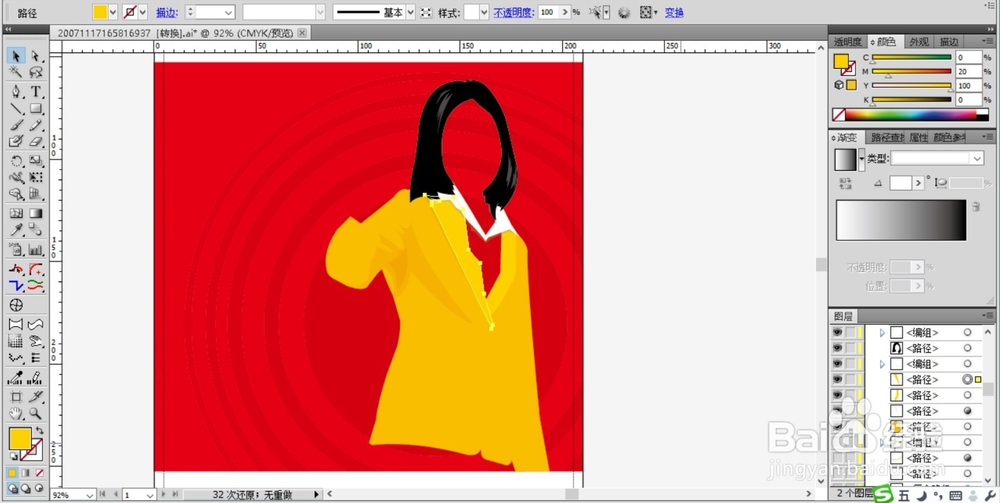Screen dimensions: 1000x503
Task: Open the stroke weight dropdown
Action: pos(229,12)
